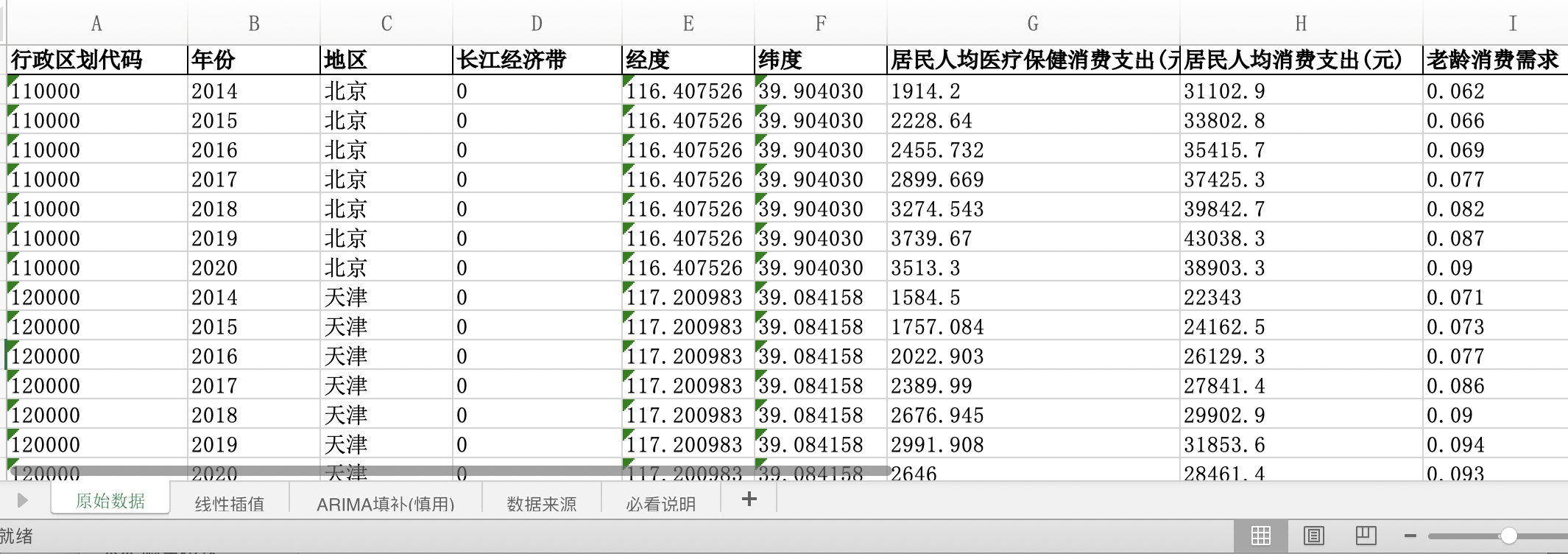Select the cell with value 2389.99
This screenshot has width=1568, height=554.
tap(1034, 385)
